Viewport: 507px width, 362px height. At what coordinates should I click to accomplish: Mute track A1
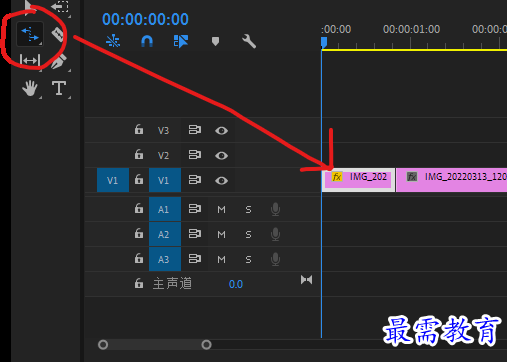point(221,209)
